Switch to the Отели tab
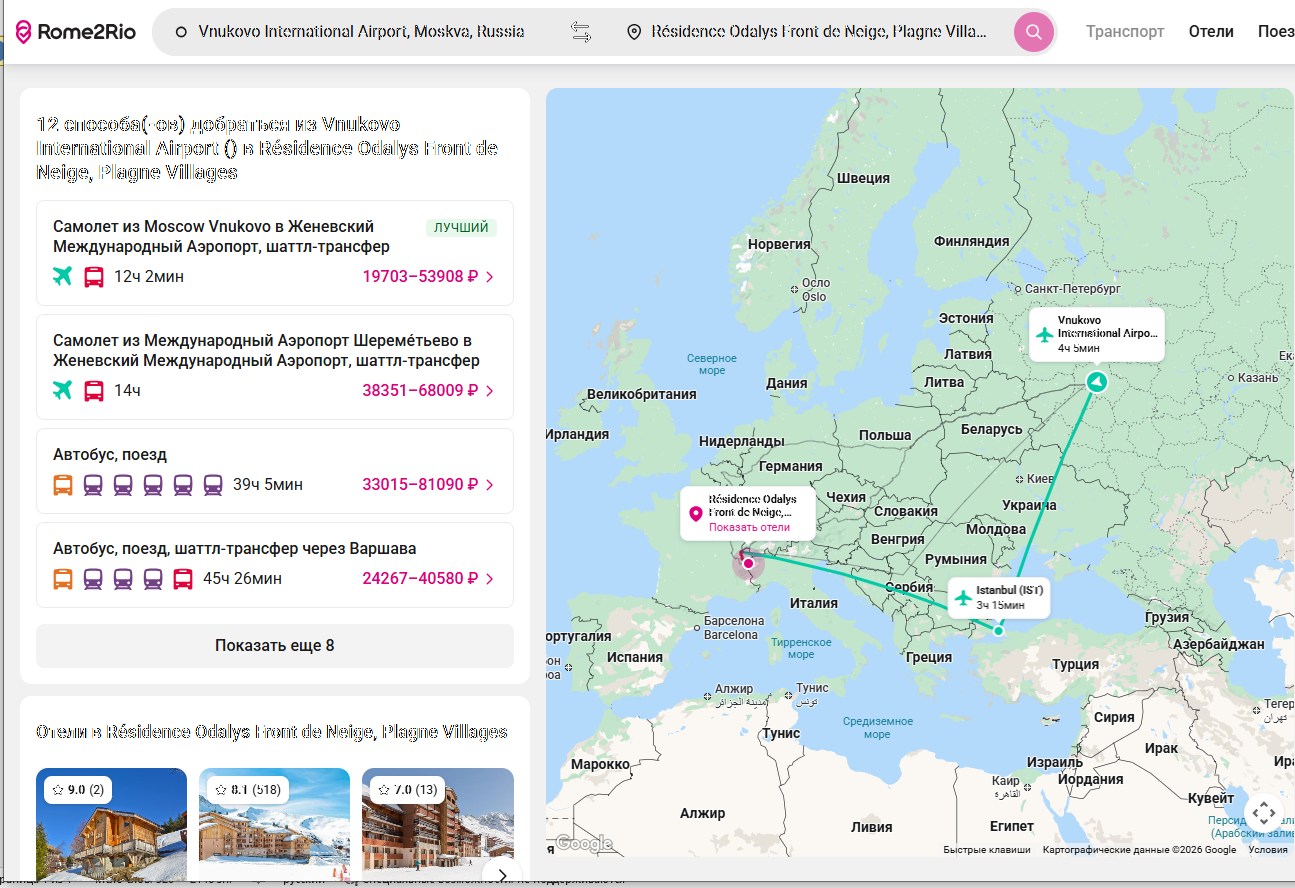 click(1211, 32)
